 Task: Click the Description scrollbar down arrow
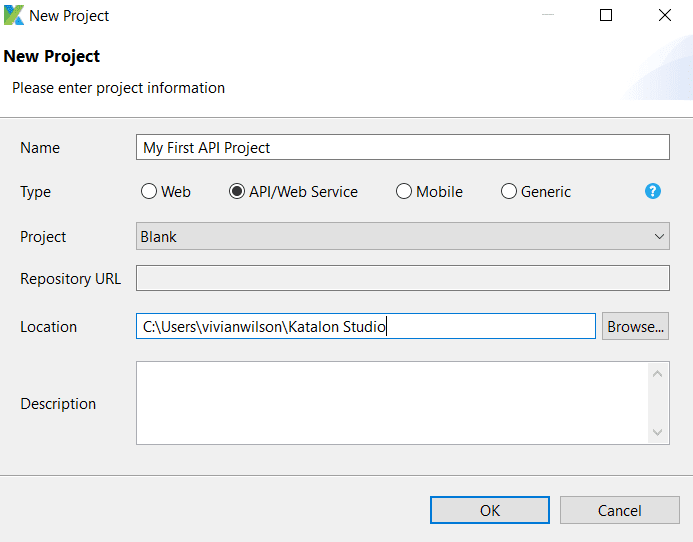point(658,432)
